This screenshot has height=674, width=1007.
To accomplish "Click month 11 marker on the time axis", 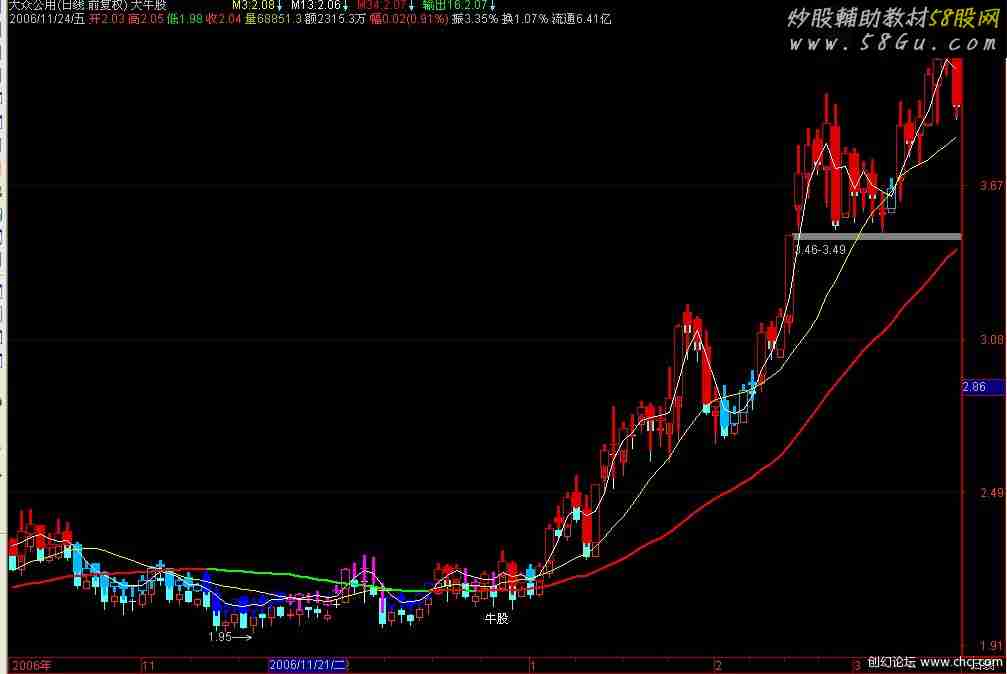I will click(x=149, y=665).
